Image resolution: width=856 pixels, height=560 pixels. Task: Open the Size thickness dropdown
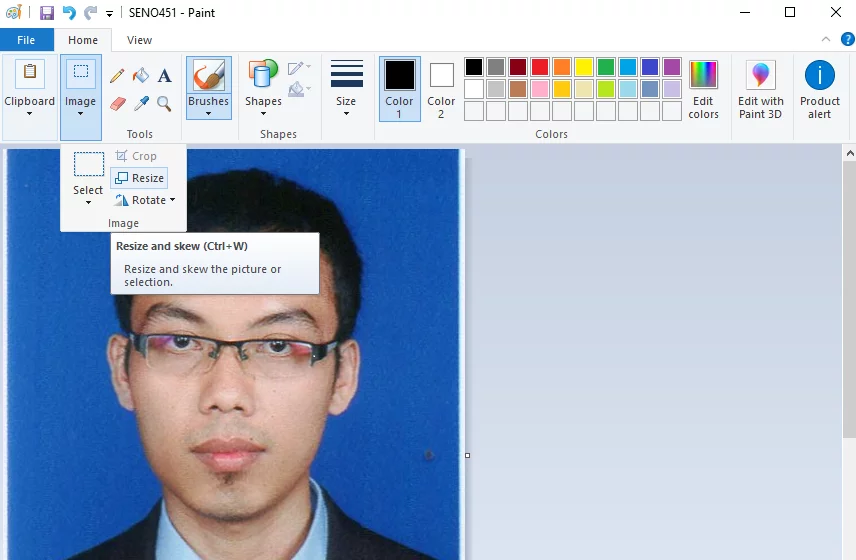pos(346,89)
